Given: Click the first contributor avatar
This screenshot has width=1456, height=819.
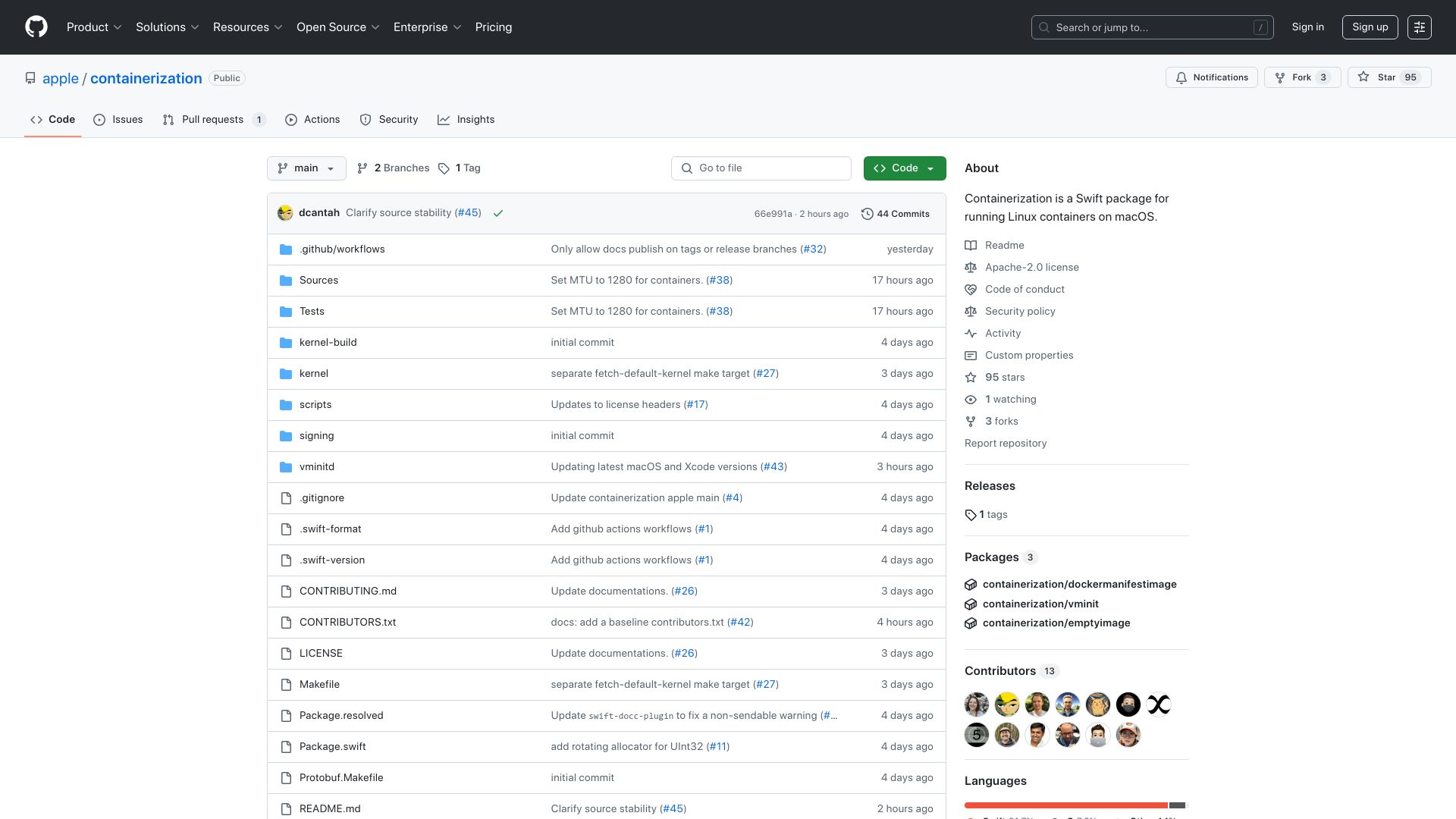Looking at the screenshot, I should (977, 704).
